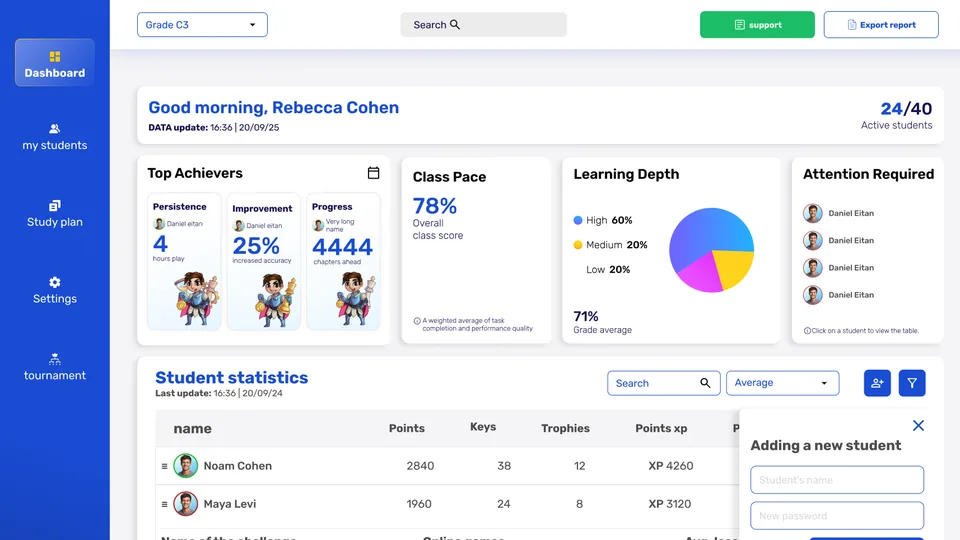Click Noam Cohen's avatar

coord(186,466)
